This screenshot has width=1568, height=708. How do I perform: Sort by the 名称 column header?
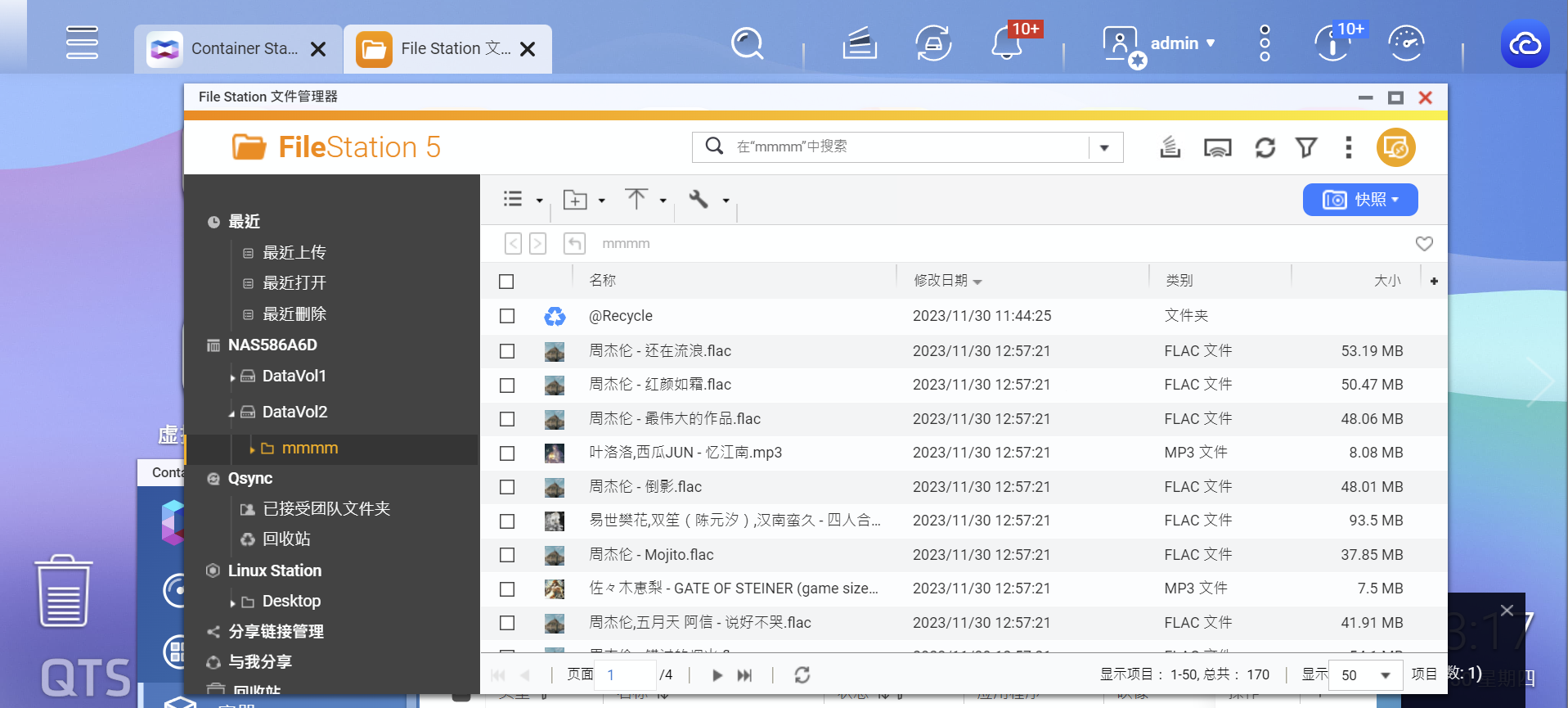[603, 281]
